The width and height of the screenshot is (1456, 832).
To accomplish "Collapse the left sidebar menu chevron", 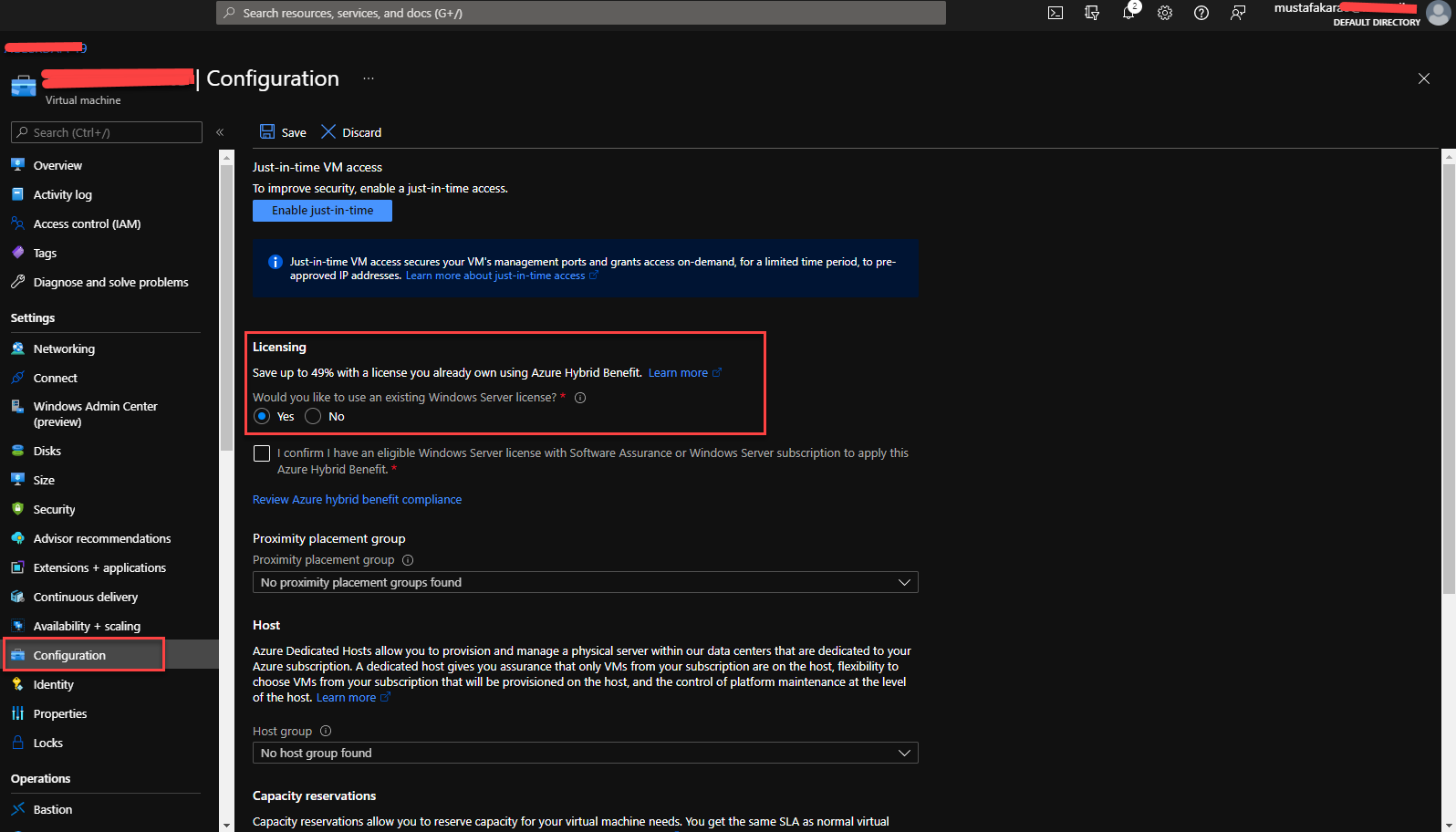I will [x=220, y=132].
